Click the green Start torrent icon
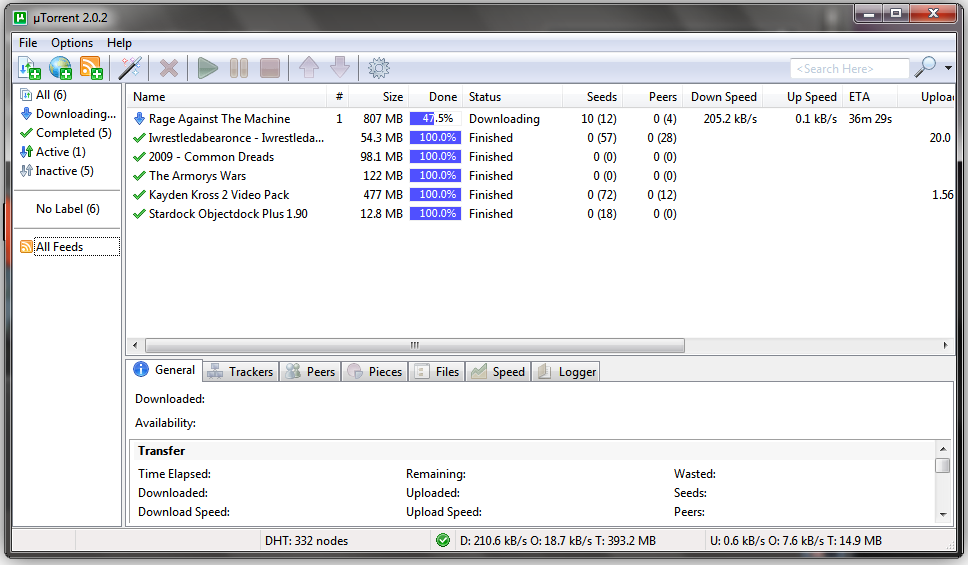The image size is (968, 565). pos(207,68)
